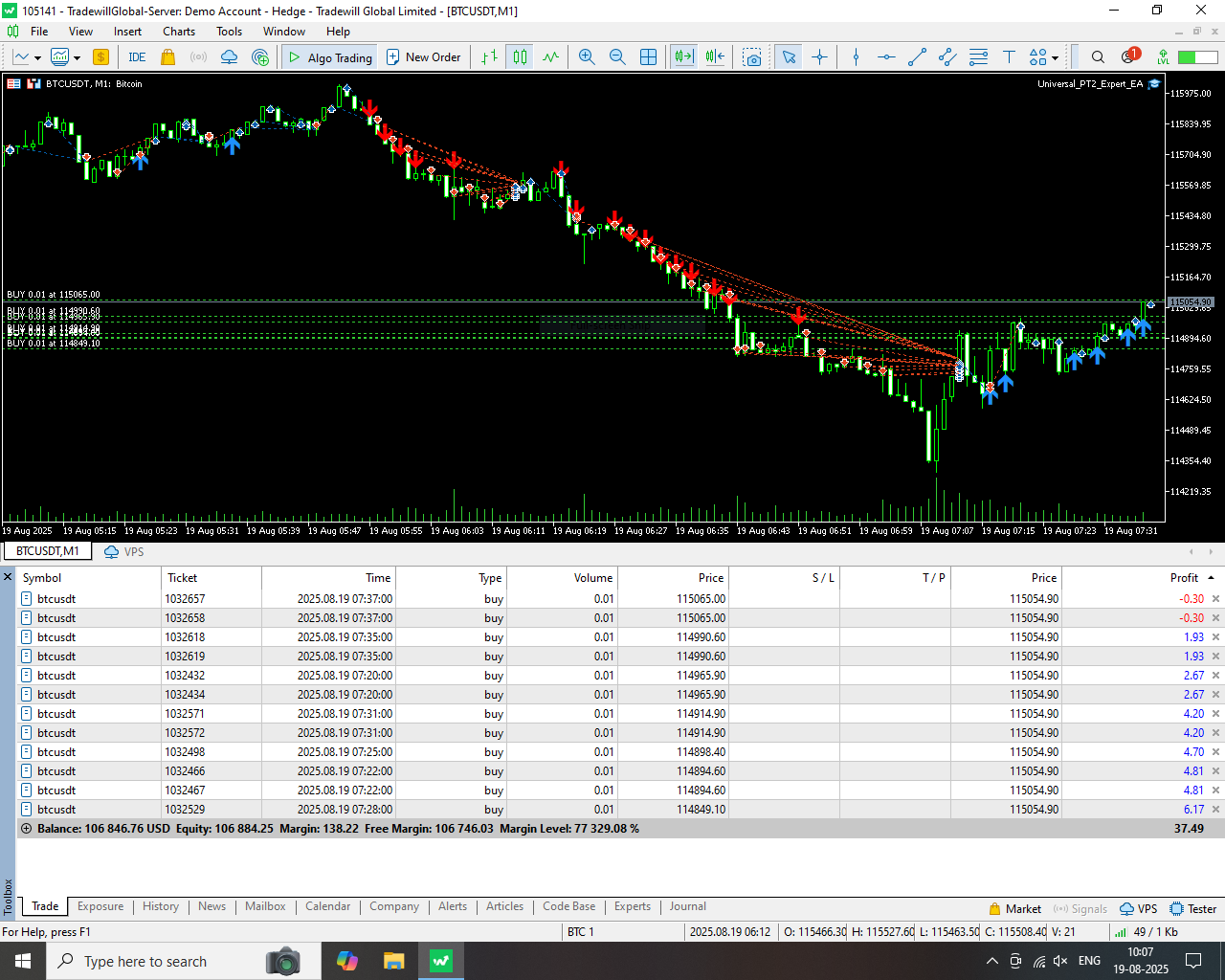Expand the balance summary row expander

point(26,829)
